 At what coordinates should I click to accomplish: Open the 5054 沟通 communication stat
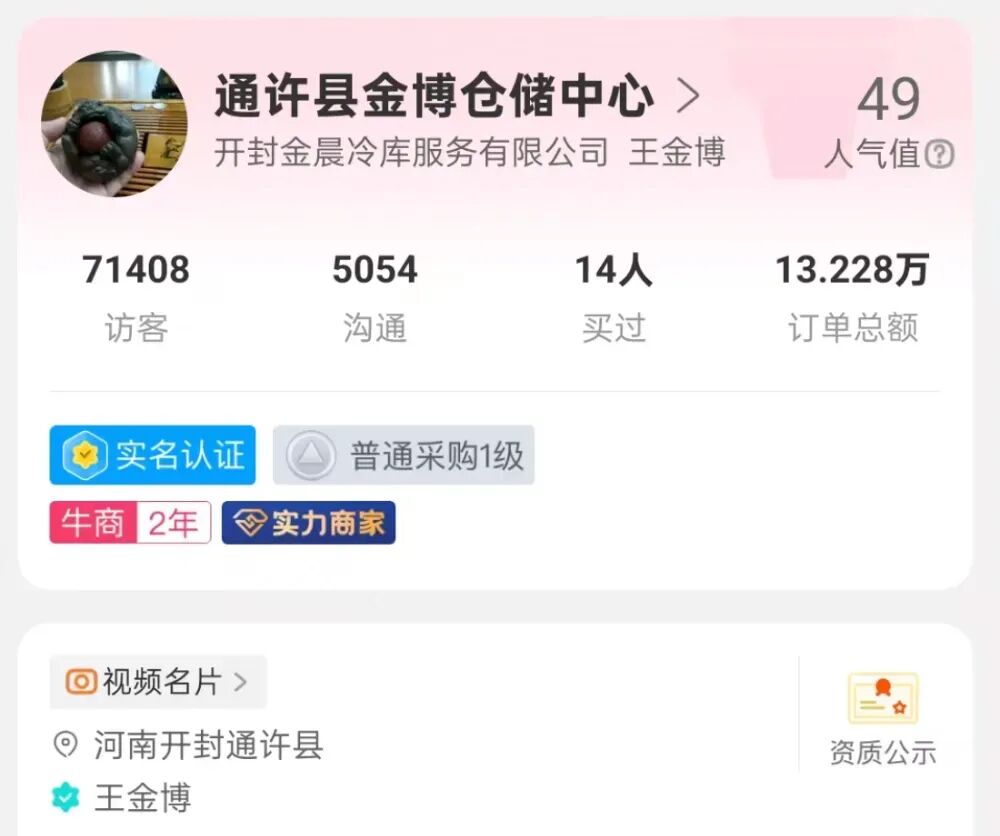(x=375, y=298)
